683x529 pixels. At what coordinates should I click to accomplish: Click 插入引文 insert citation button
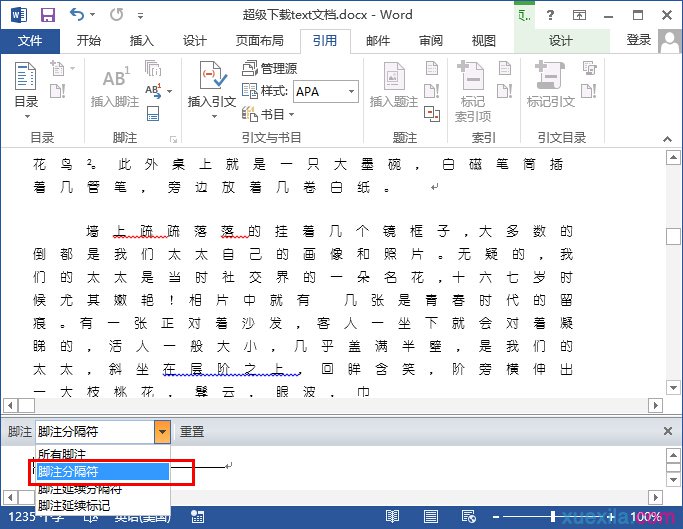point(212,90)
